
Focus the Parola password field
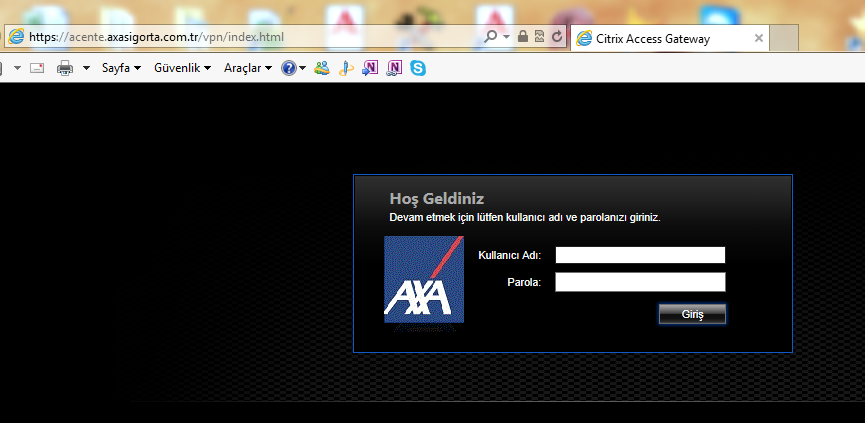point(640,282)
